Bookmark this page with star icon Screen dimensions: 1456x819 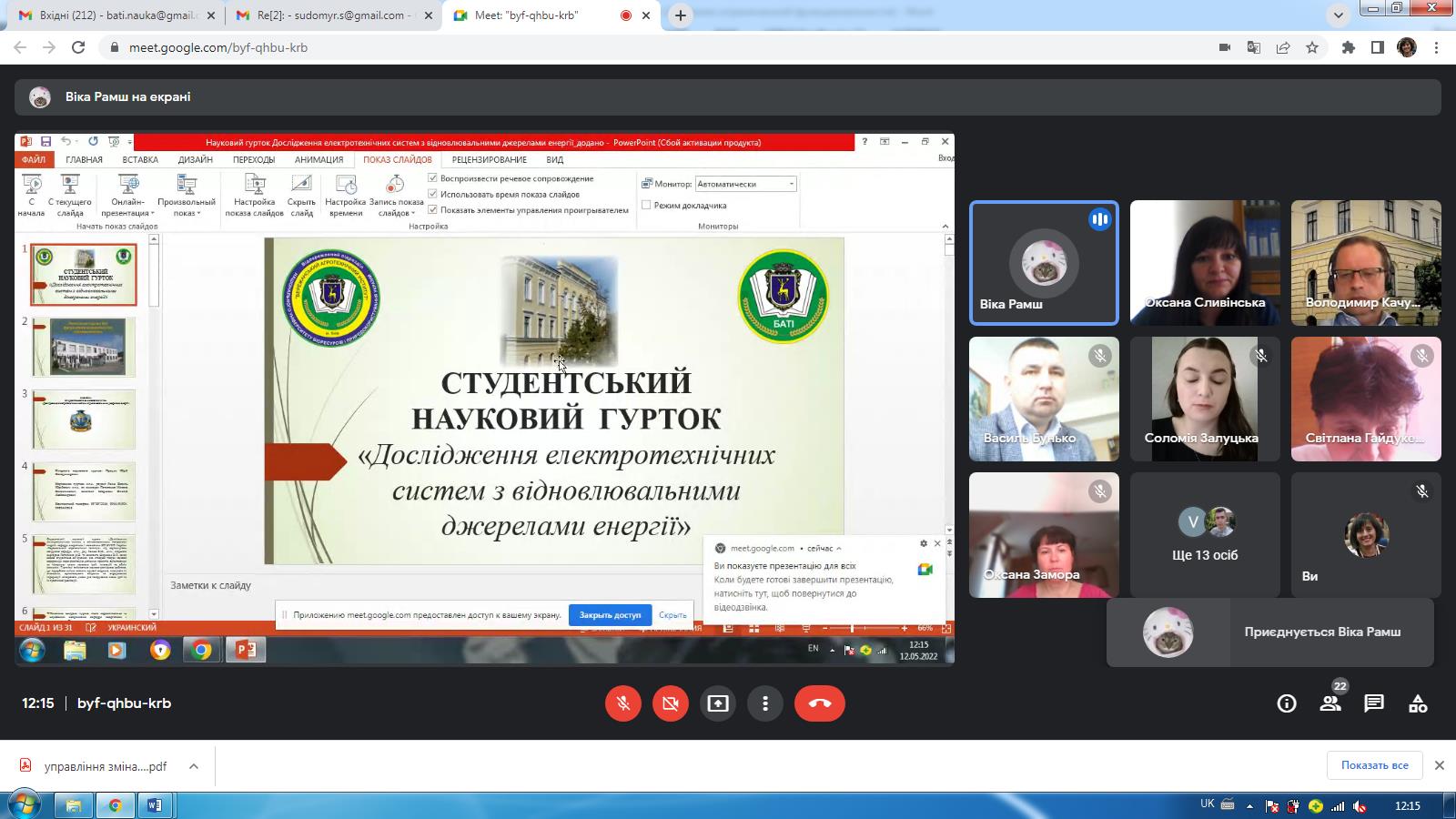1312,47
